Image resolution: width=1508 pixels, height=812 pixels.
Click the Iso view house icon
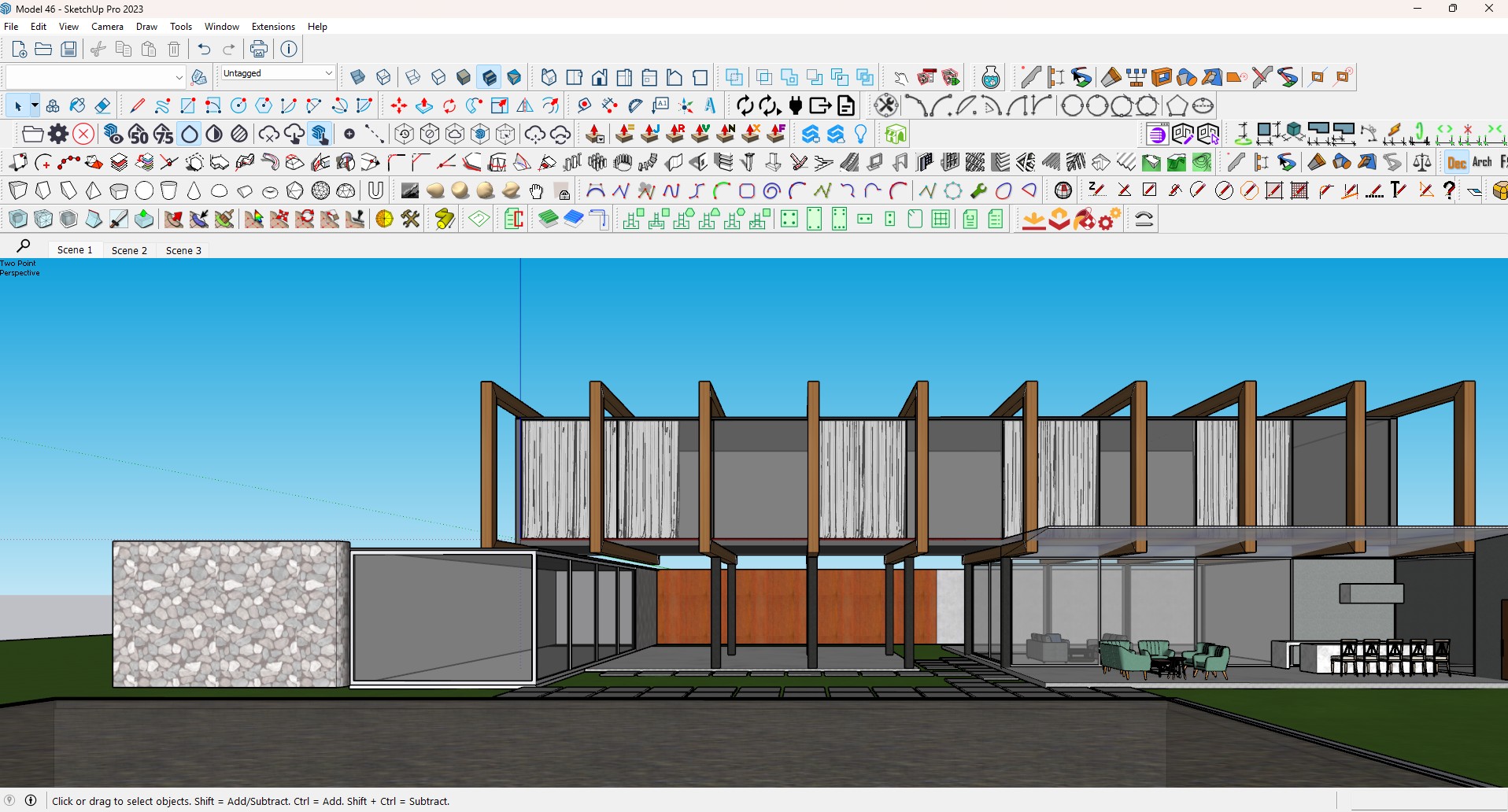(x=549, y=77)
